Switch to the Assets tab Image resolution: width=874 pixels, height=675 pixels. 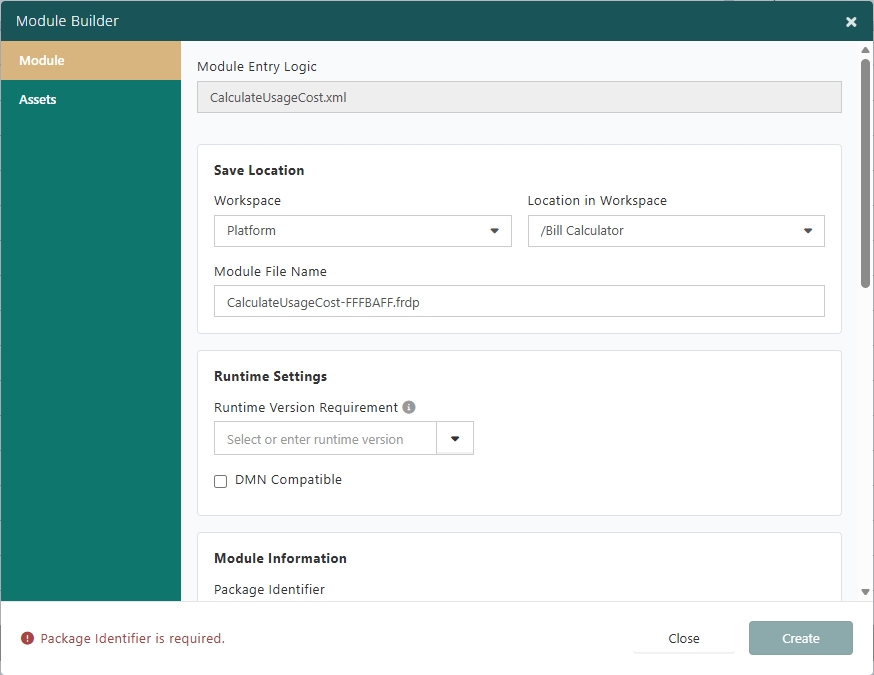point(91,99)
